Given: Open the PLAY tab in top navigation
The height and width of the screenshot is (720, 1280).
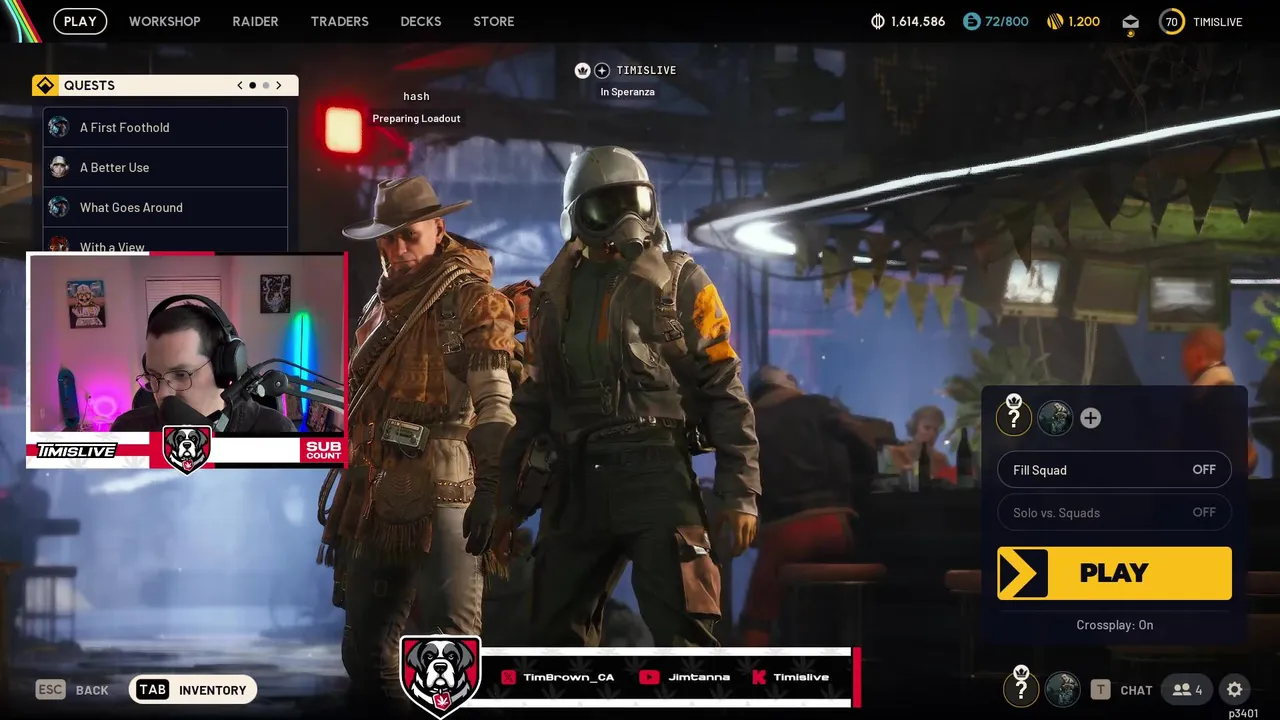Looking at the screenshot, I should click(80, 21).
